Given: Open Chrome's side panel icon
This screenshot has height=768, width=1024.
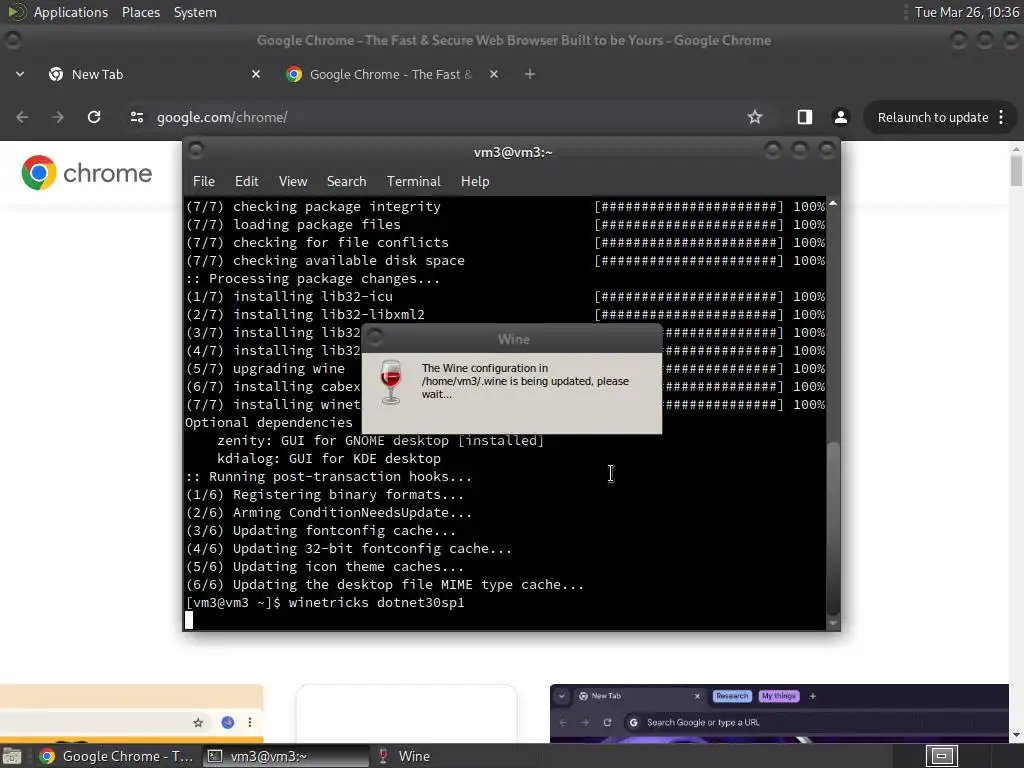Looking at the screenshot, I should click(x=805, y=117).
